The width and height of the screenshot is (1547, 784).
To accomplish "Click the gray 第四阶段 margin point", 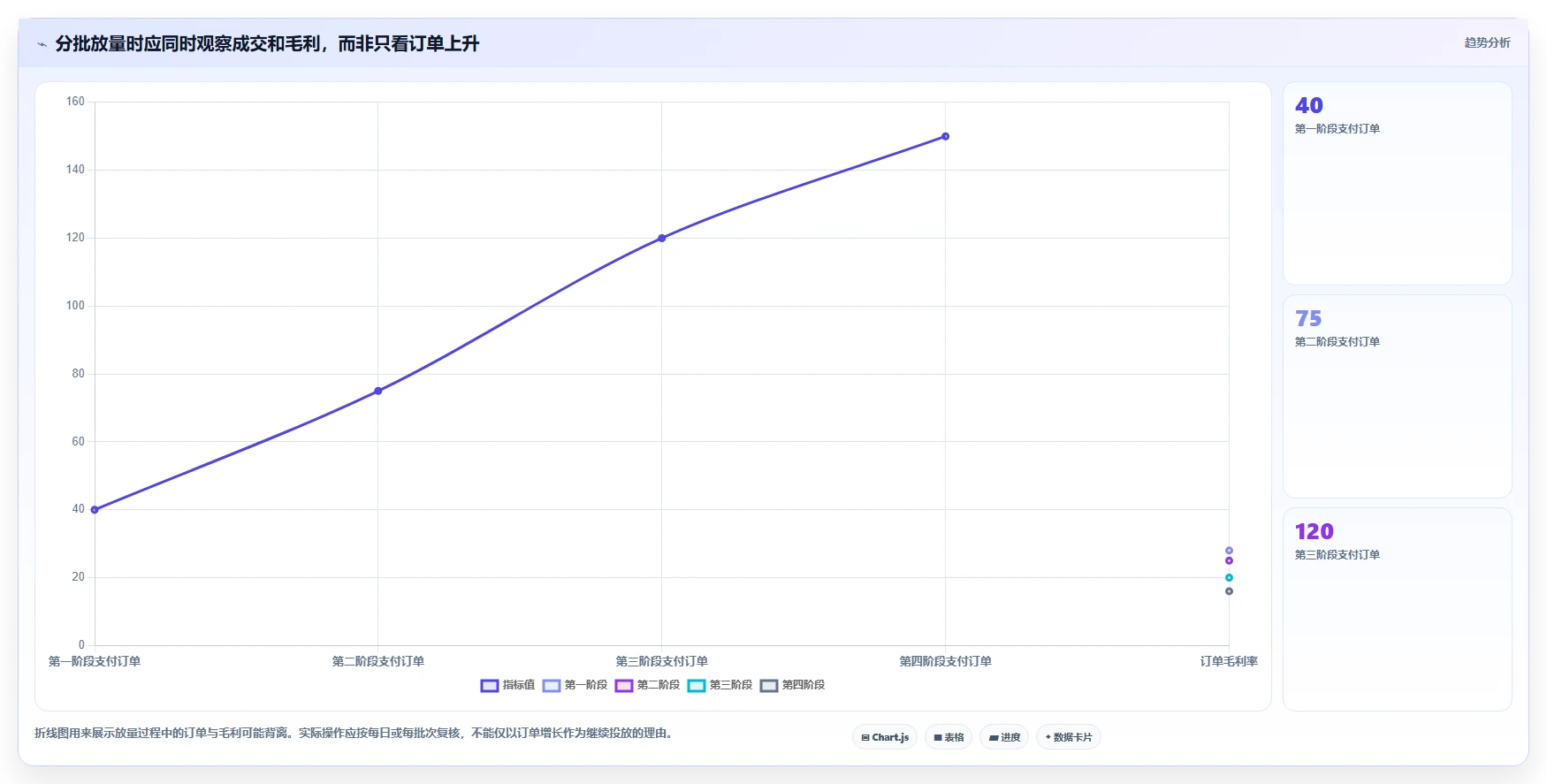I will pos(1229,591).
